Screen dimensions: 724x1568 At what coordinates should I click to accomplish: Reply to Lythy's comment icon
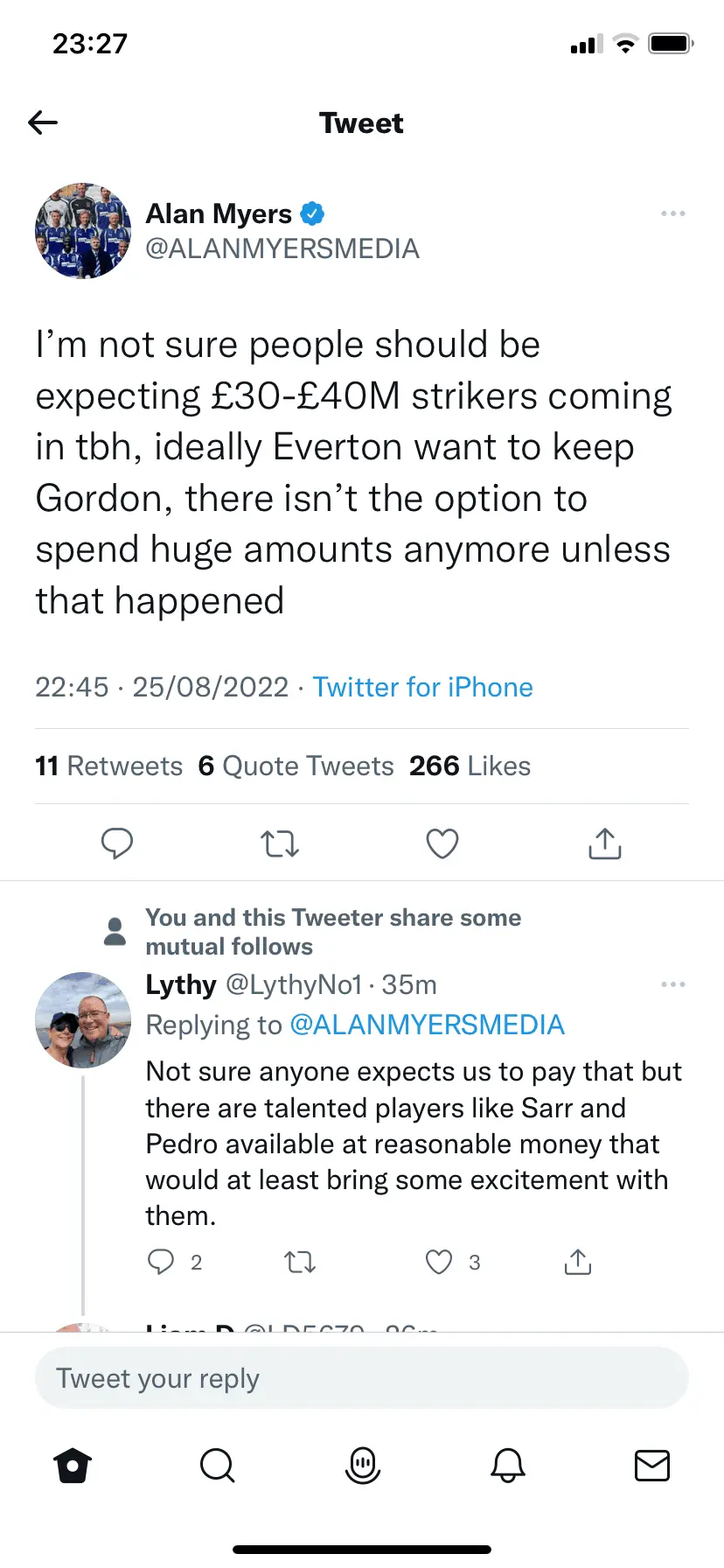[161, 1262]
